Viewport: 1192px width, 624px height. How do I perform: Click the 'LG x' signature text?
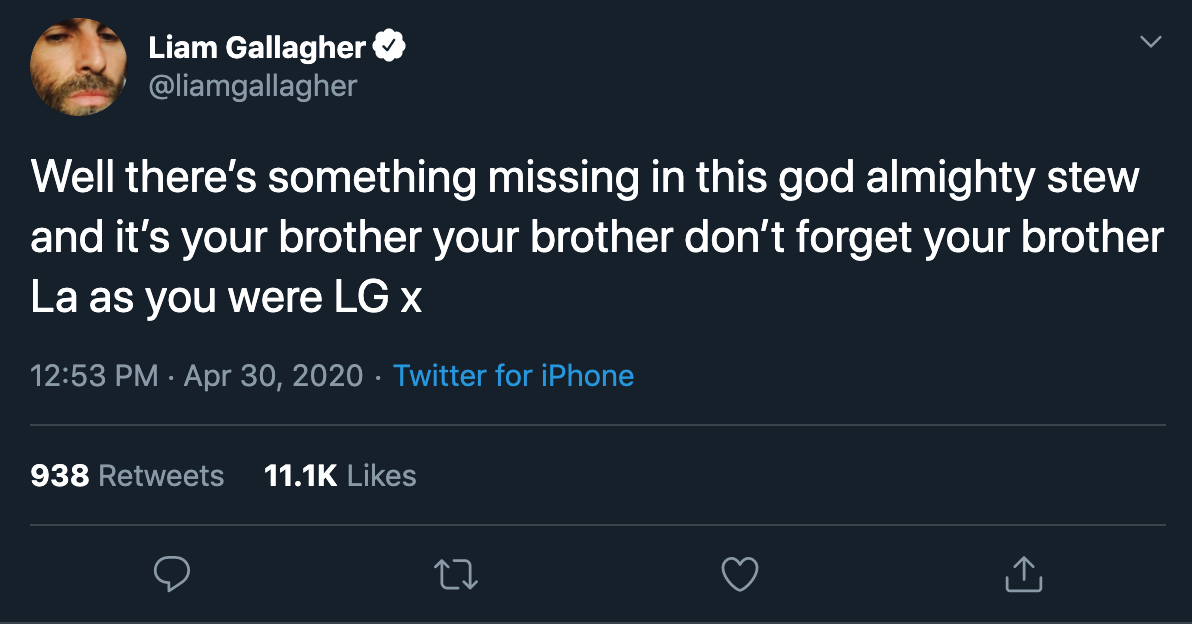point(378,298)
